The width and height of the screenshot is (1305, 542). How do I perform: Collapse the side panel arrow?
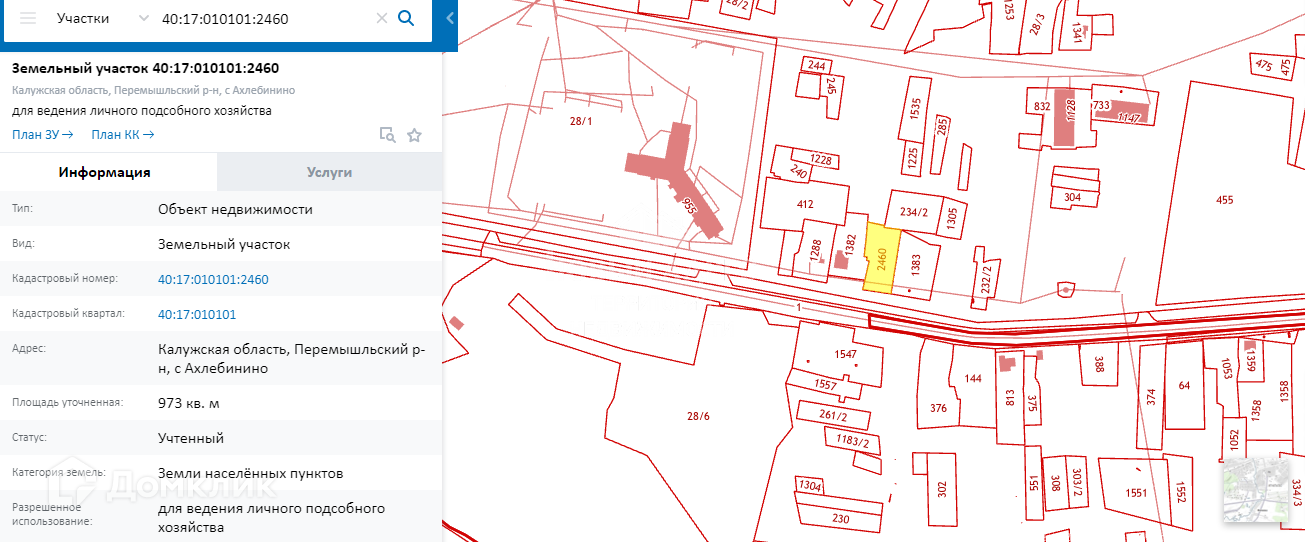[450, 18]
